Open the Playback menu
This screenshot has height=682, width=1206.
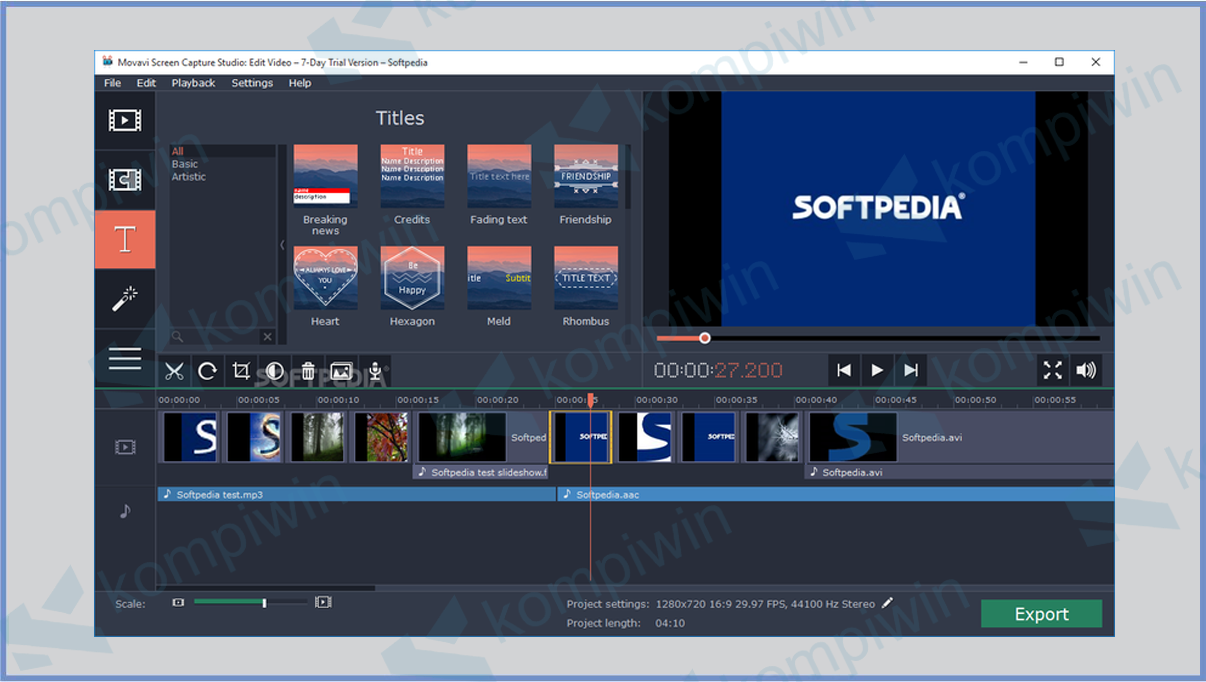193,83
